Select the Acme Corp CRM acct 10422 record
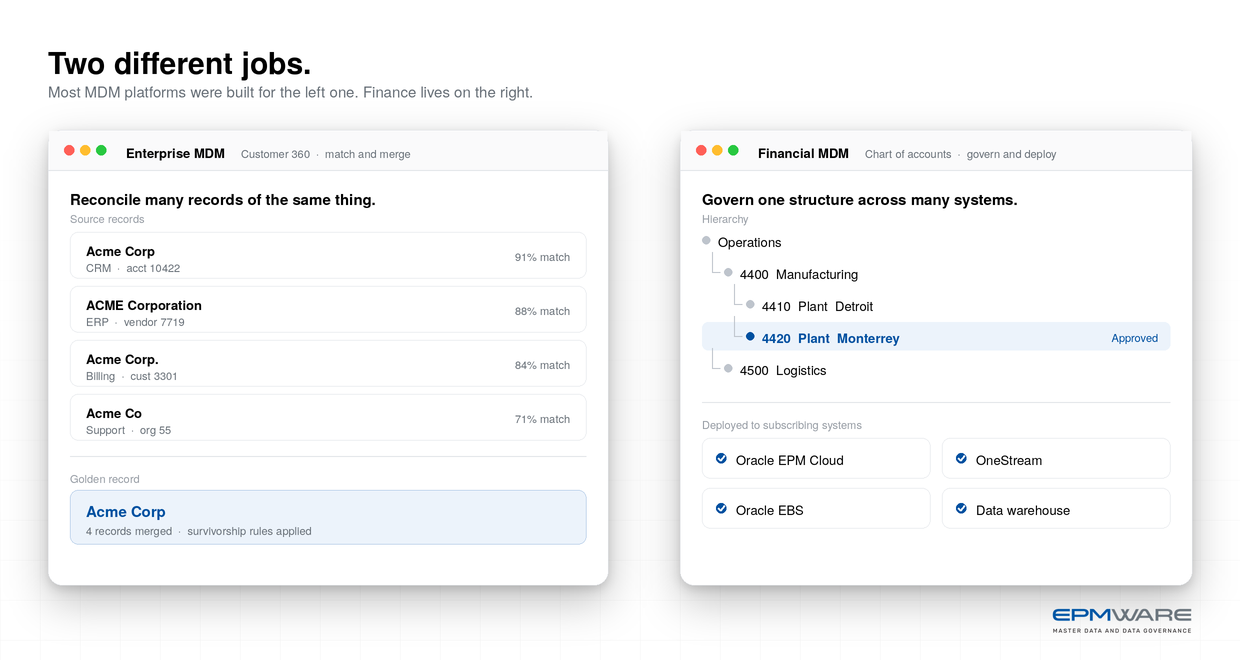 pyautogui.click(x=328, y=256)
